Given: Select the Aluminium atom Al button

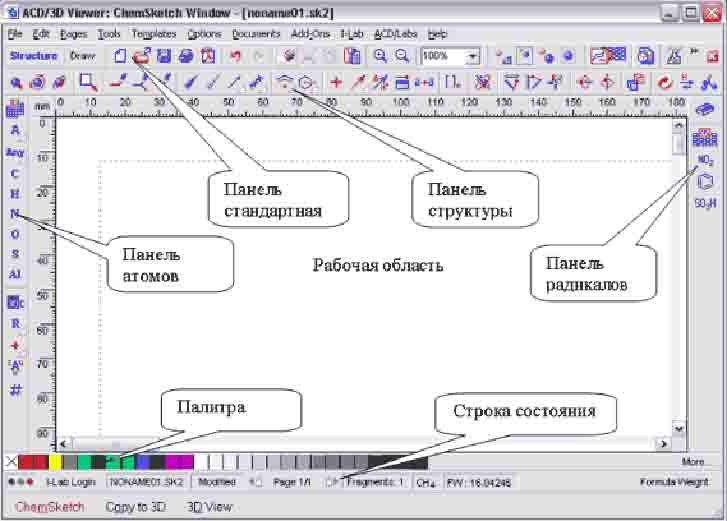Looking at the screenshot, I should click(x=15, y=274).
